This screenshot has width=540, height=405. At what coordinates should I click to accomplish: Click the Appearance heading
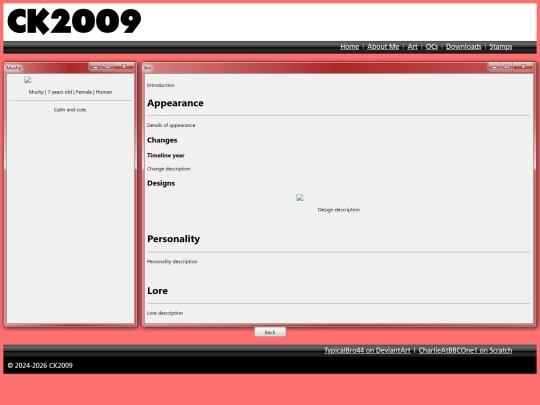pyautogui.click(x=175, y=103)
